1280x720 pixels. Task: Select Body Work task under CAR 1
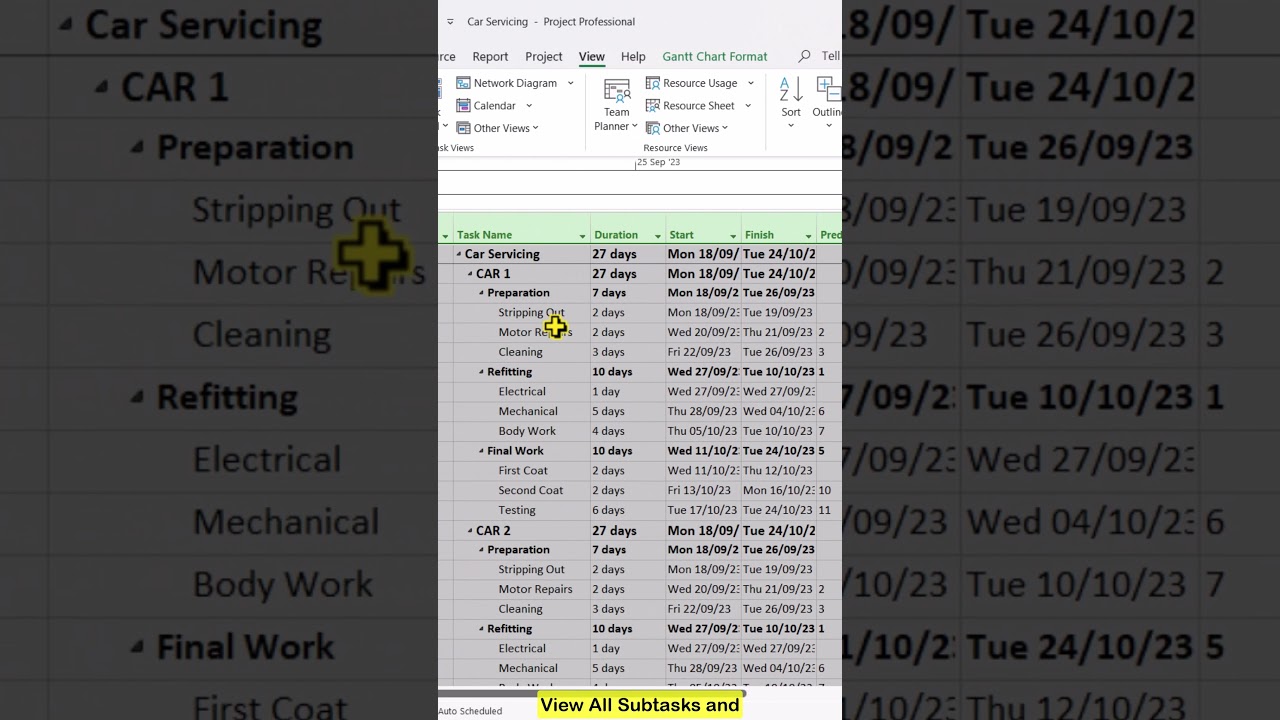(527, 431)
